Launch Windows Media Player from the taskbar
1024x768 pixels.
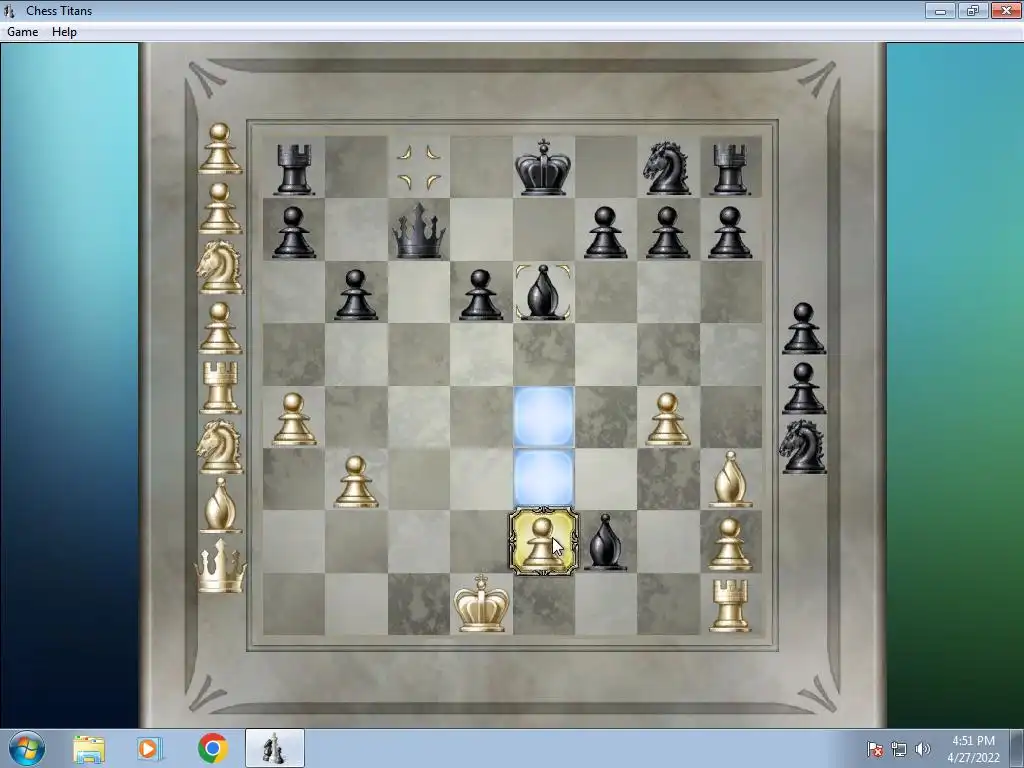pos(149,748)
